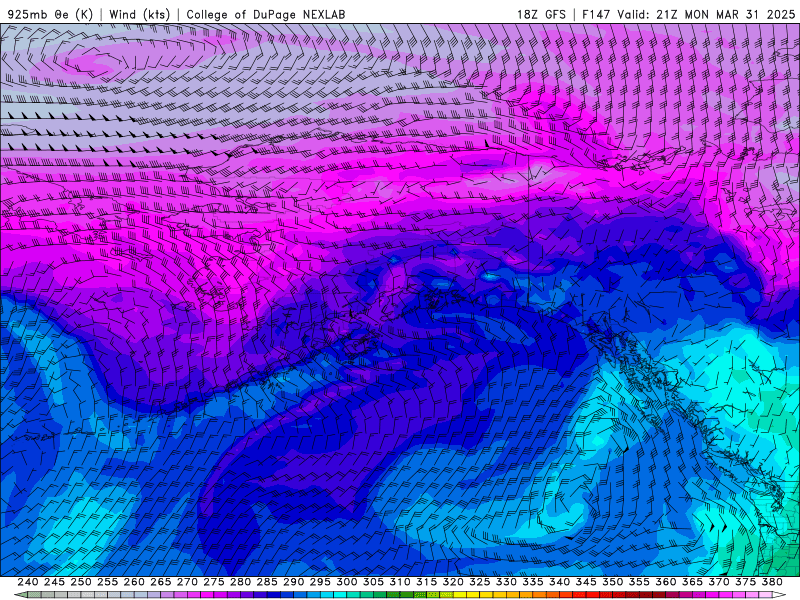Click the 255 value on the color scale
800x600 pixels.
(107, 582)
